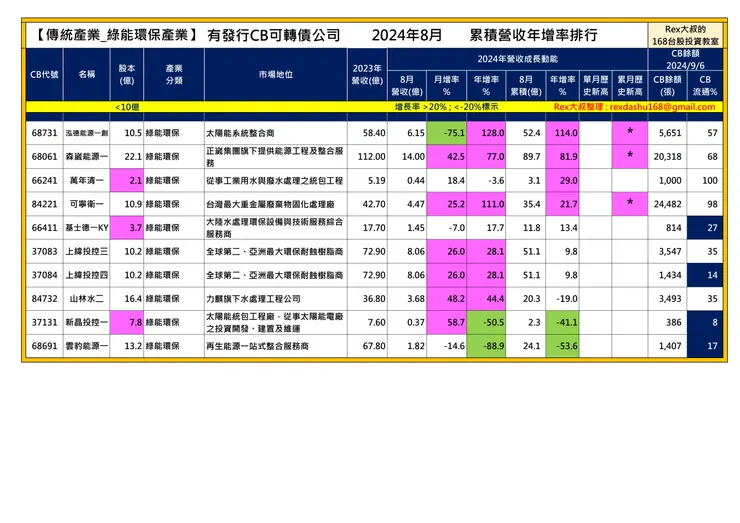
Task: Click the name 森崴能源一
Action: pyautogui.click(x=86, y=157)
